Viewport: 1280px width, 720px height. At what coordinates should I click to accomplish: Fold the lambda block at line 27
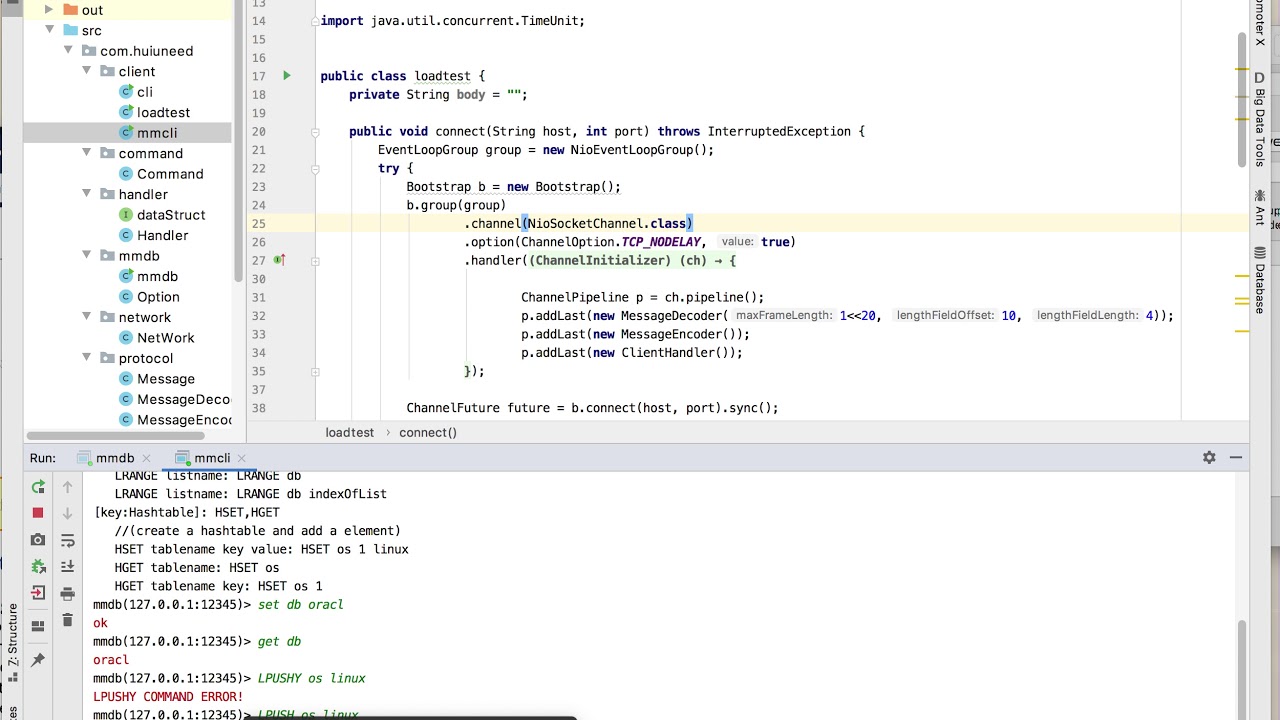click(x=314, y=261)
